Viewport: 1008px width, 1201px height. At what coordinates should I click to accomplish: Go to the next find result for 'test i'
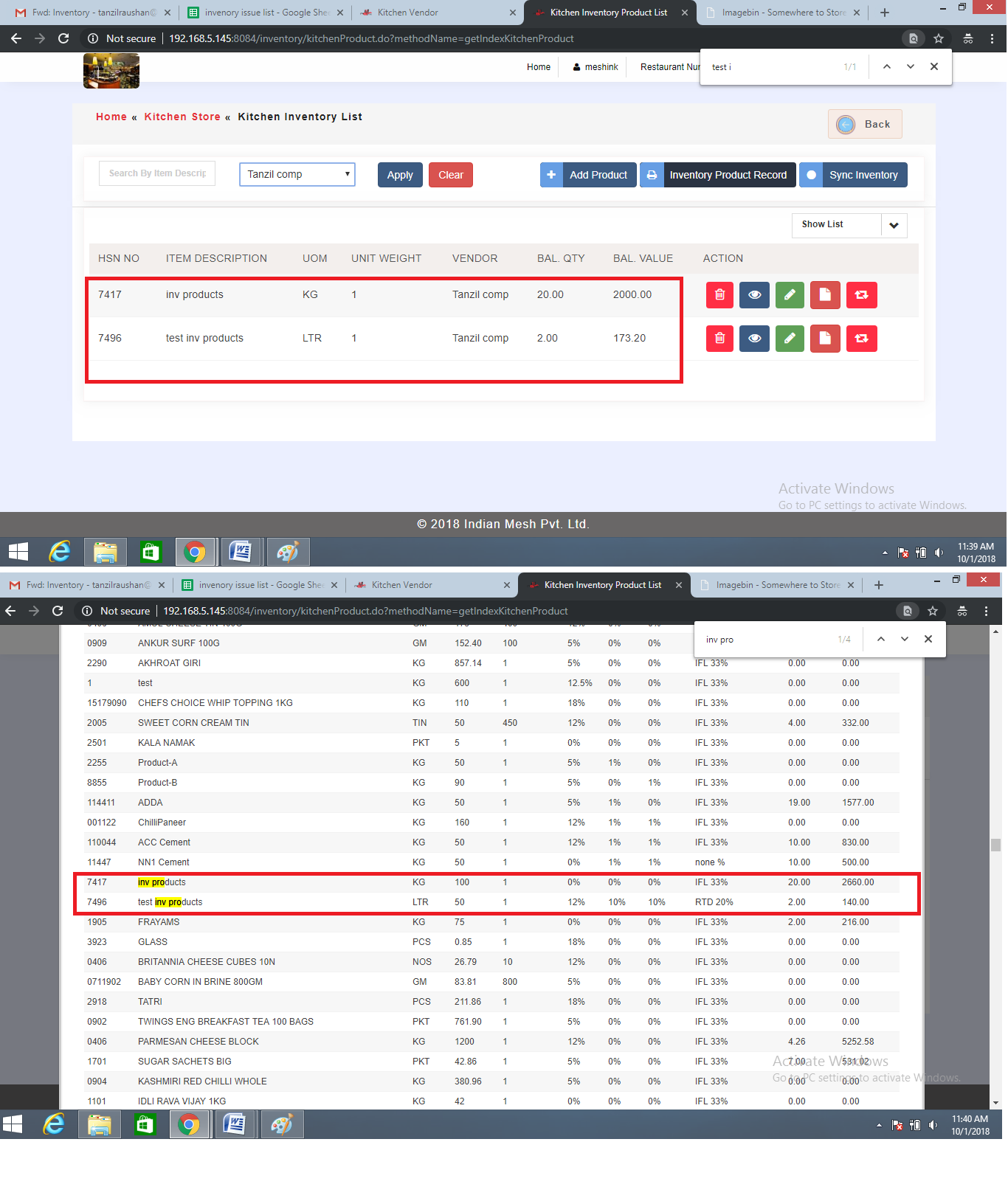click(911, 66)
